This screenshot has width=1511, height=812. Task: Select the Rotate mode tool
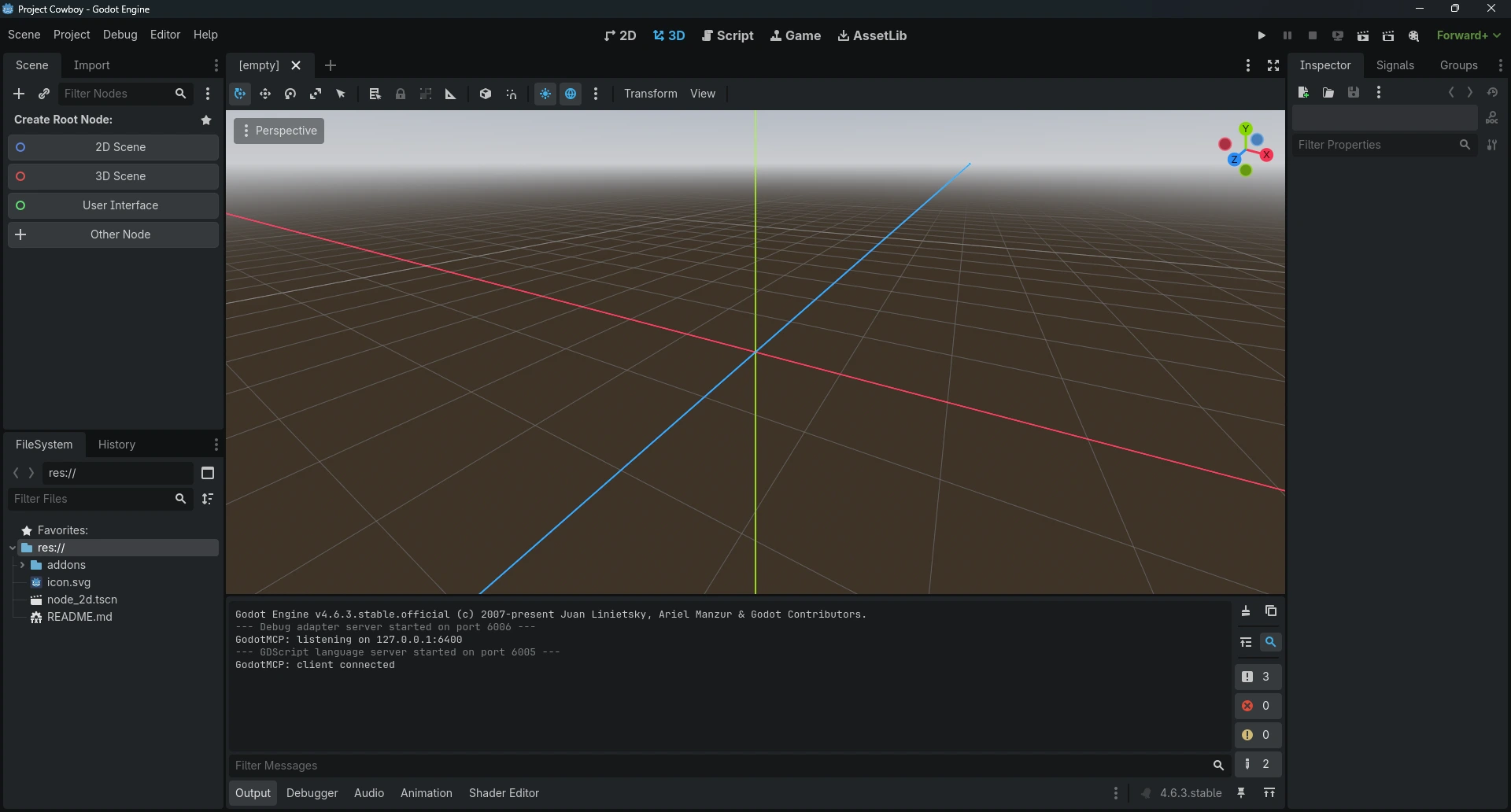tap(290, 94)
